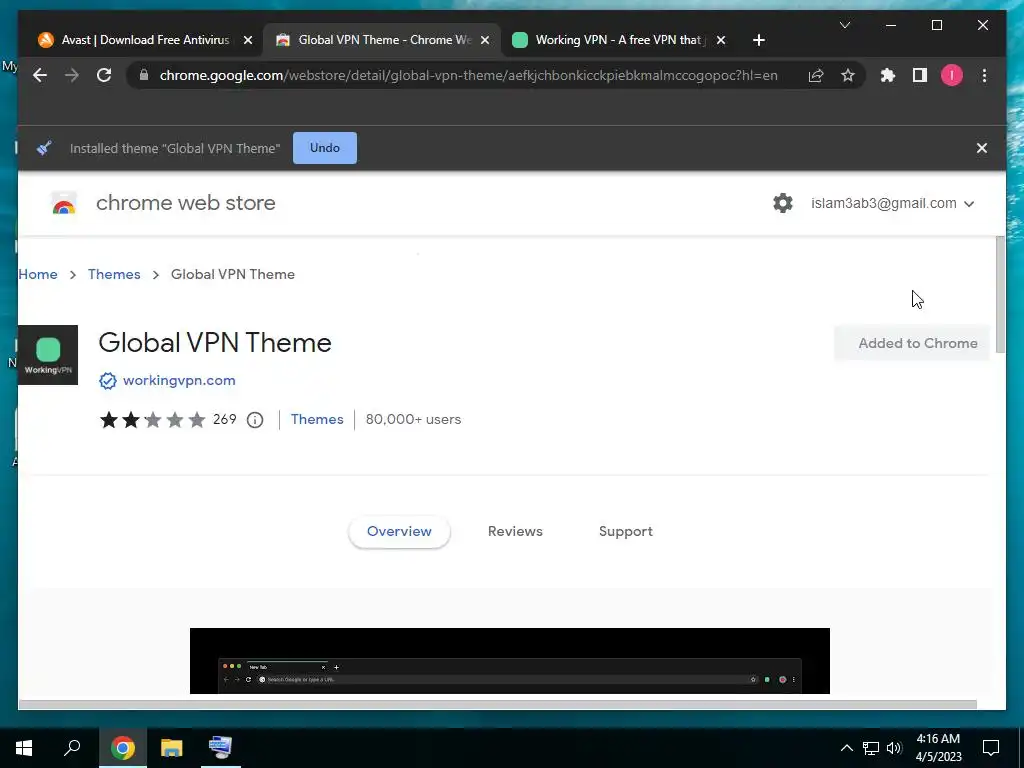
Task: Click the forward navigation arrow
Action: [72, 75]
